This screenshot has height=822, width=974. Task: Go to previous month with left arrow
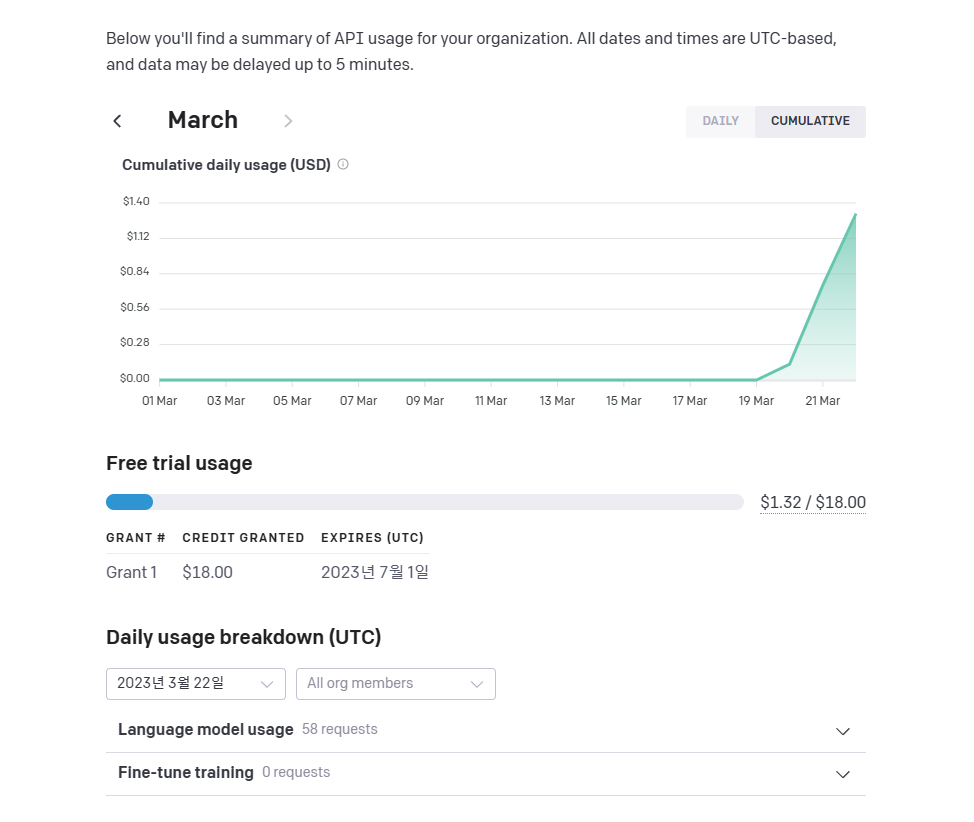[x=117, y=121]
